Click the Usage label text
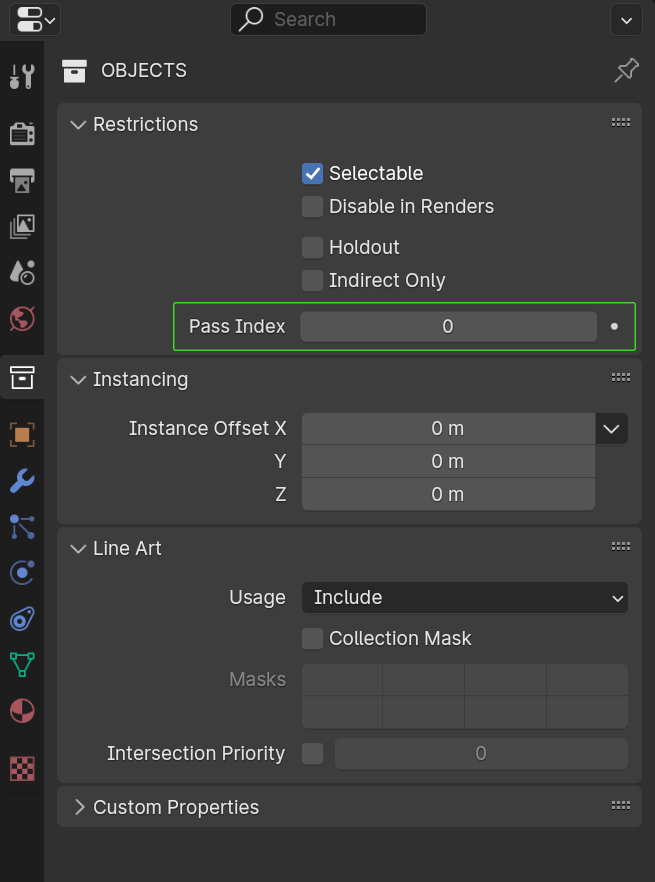The image size is (655, 882). (257, 597)
